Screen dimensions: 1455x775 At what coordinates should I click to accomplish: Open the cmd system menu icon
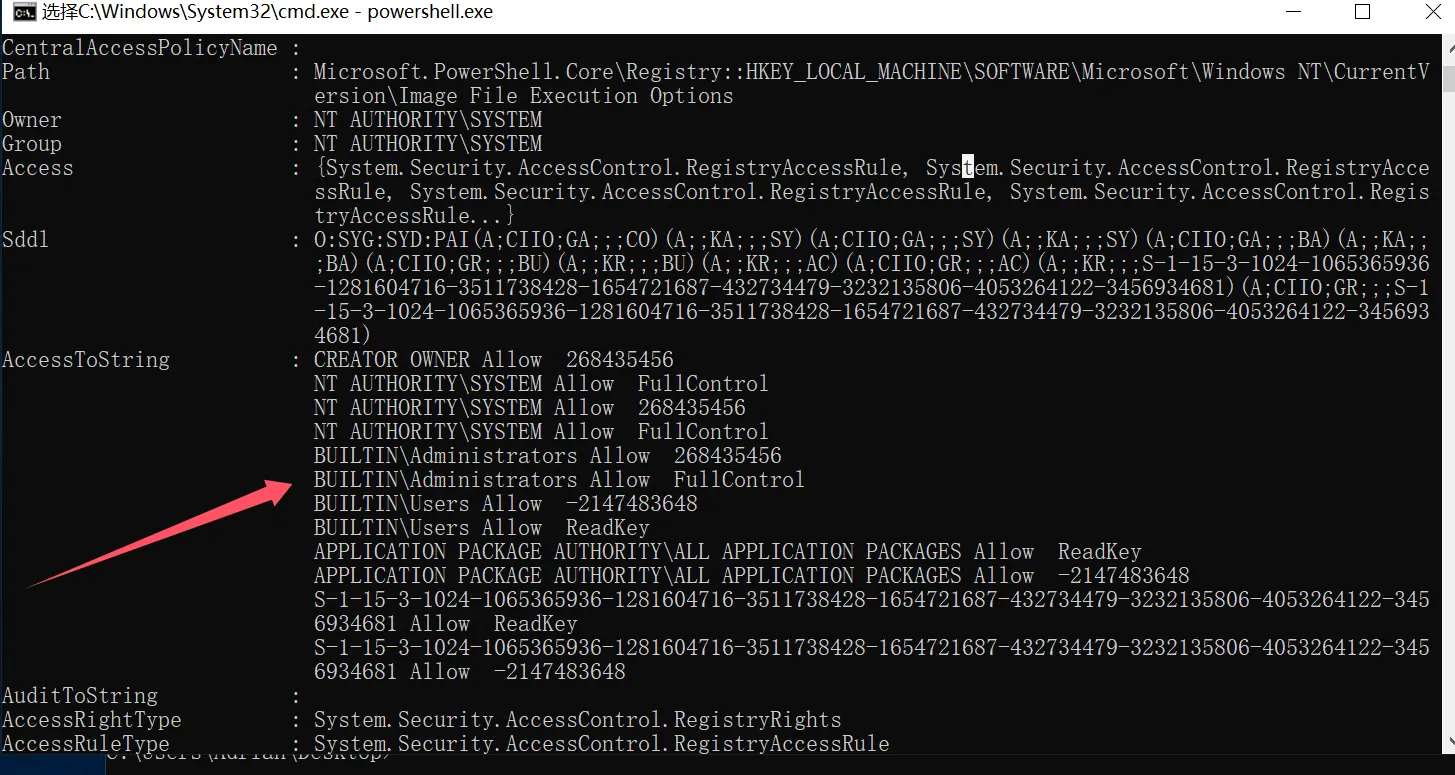[x=14, y=13]
